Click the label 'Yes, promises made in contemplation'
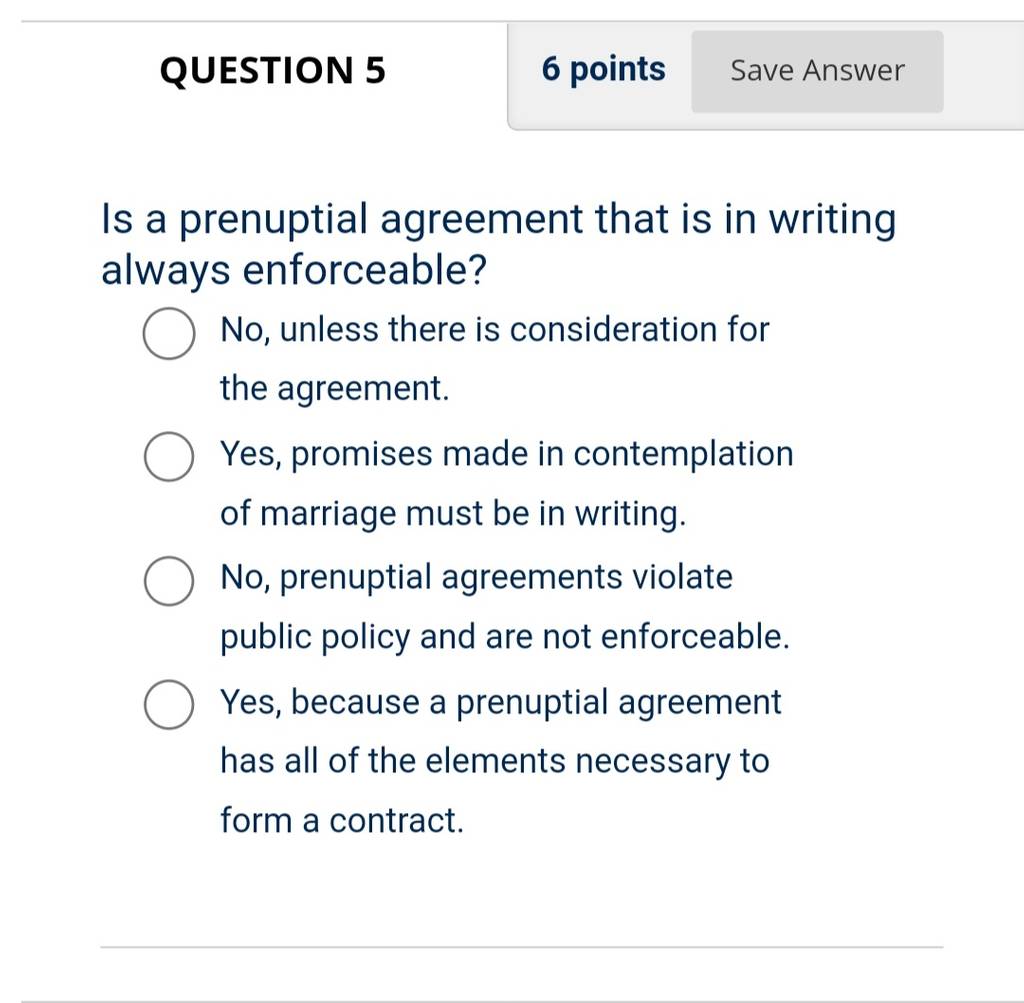The height and width of the screenshot is (1003, 1024). (507, 454)
